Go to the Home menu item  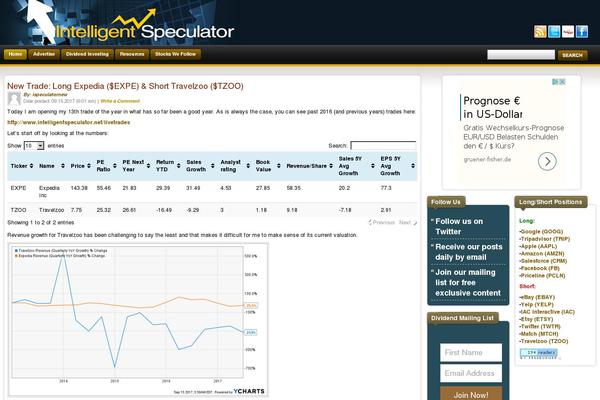pos(15,54)
